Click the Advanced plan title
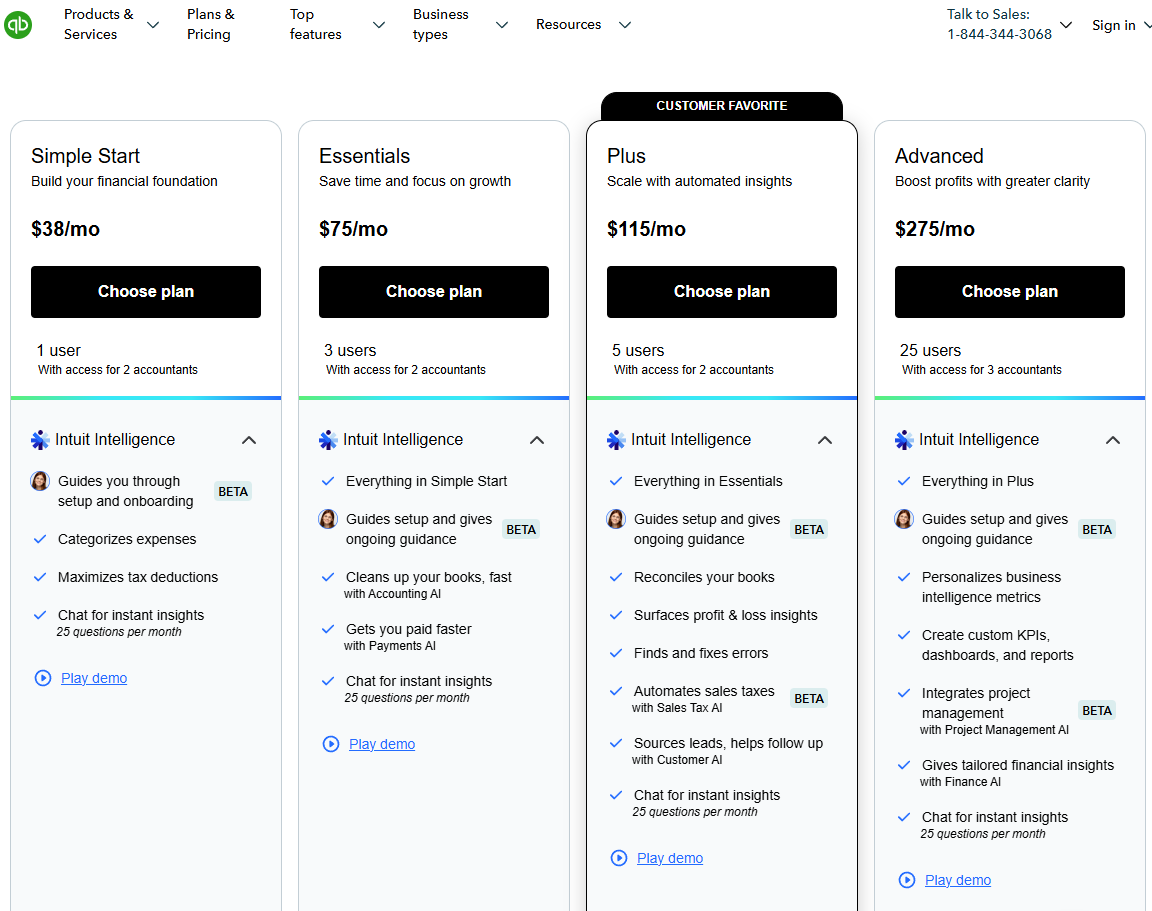 click(939, 156)
